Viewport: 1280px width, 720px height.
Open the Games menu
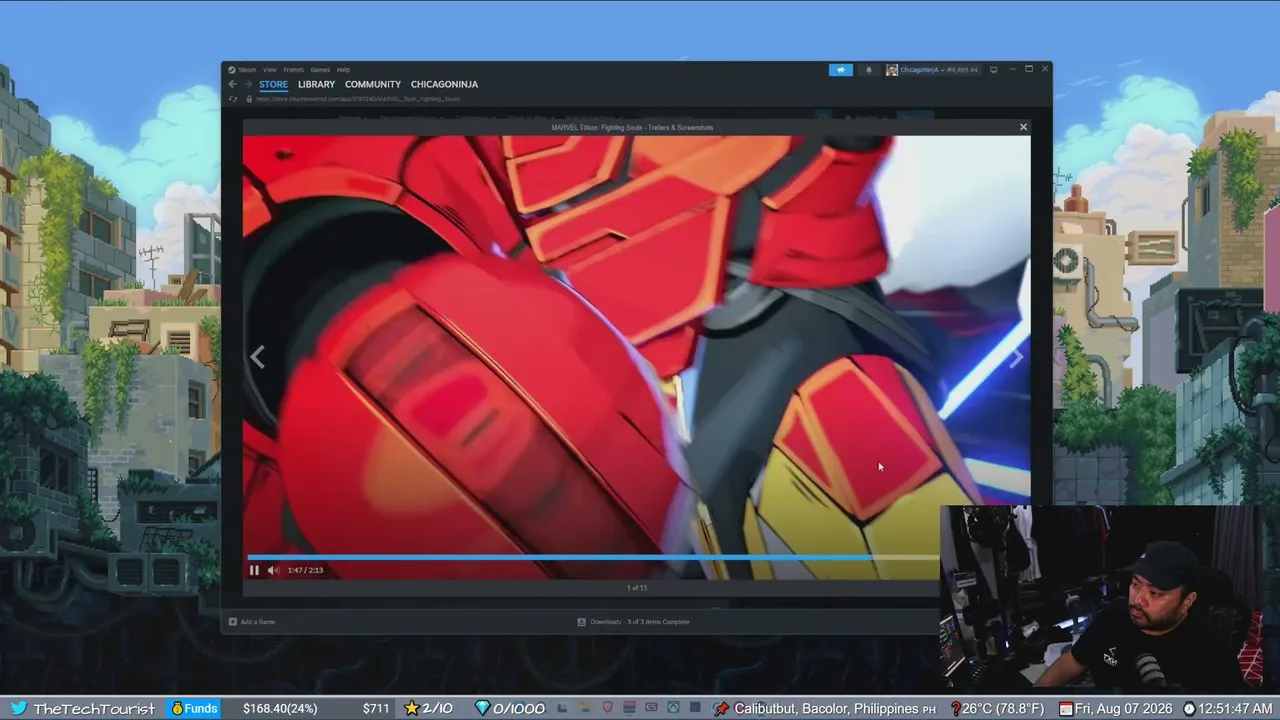point(320,70)
